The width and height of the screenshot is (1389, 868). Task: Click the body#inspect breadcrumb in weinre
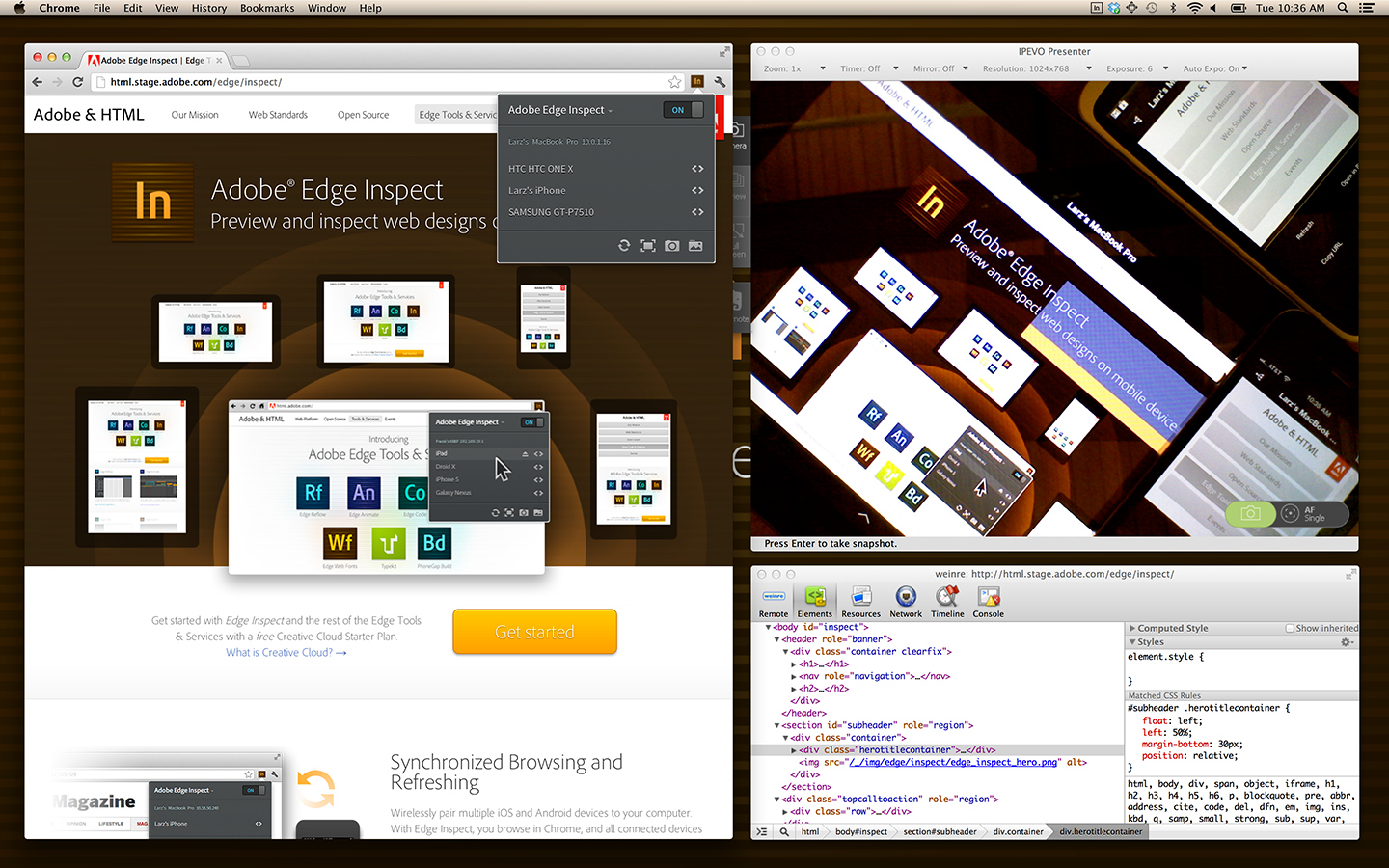(860, 831)
